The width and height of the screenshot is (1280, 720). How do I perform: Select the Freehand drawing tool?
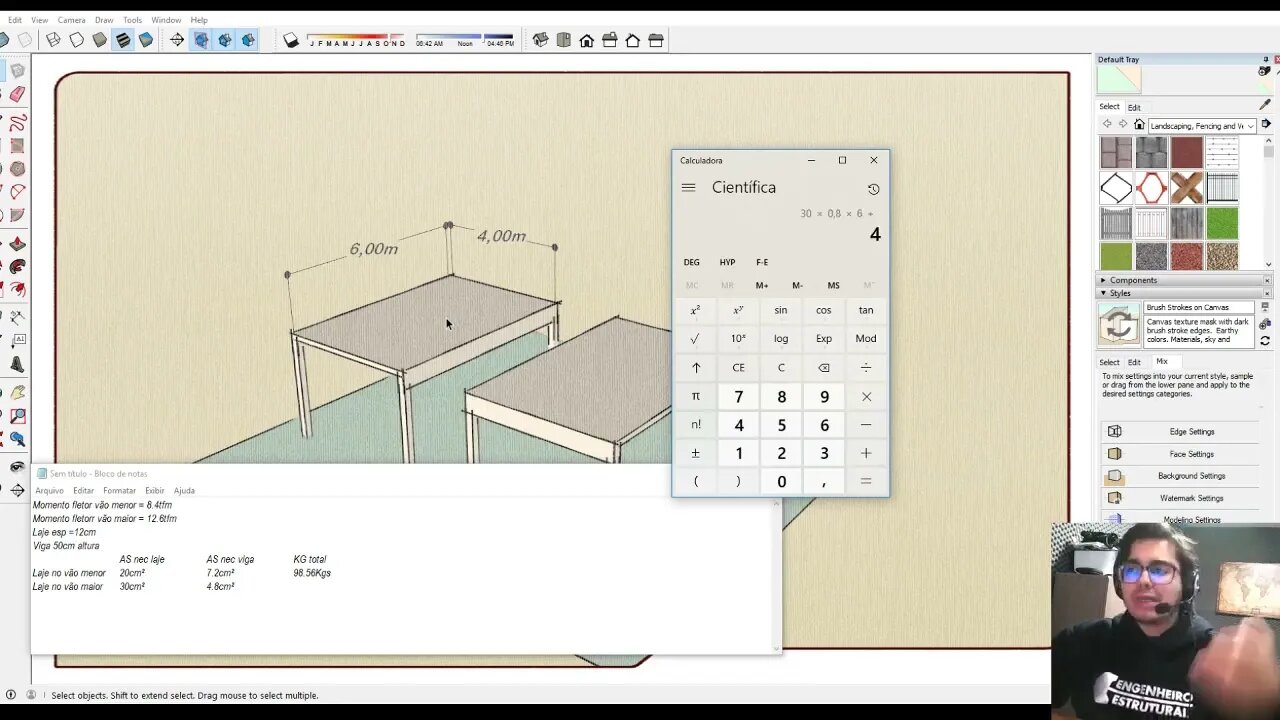tap(17, 122)
